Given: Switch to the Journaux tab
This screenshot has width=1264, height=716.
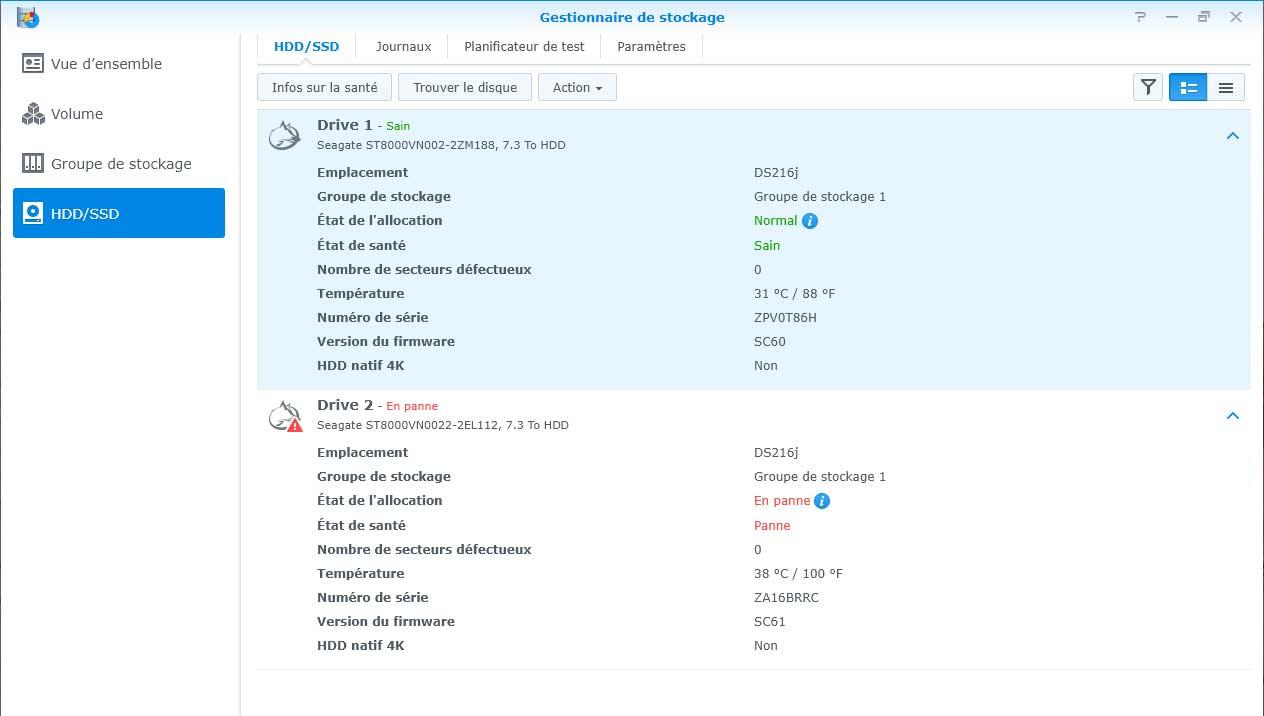Looking at the screenshot, I should pyautogui.click(x=403, y=47).
